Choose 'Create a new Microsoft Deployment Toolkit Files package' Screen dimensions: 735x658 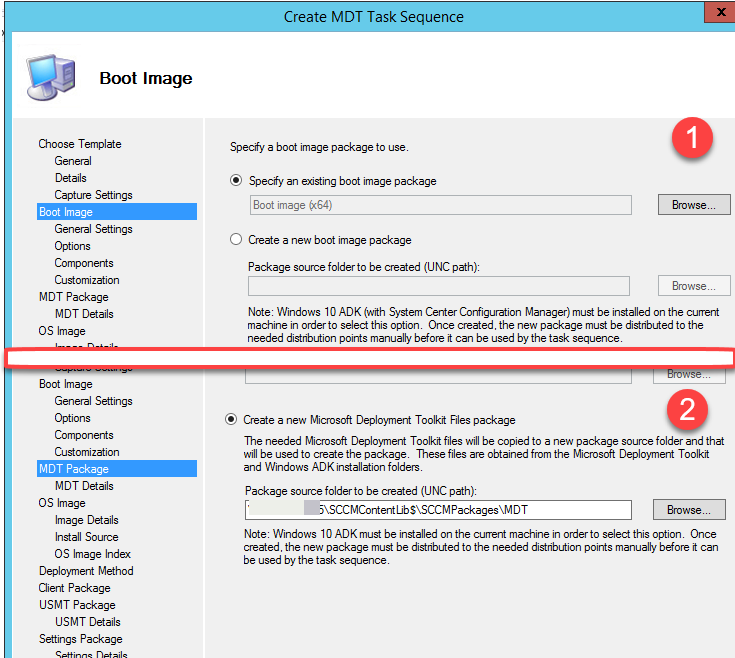[x=231, y=419]
